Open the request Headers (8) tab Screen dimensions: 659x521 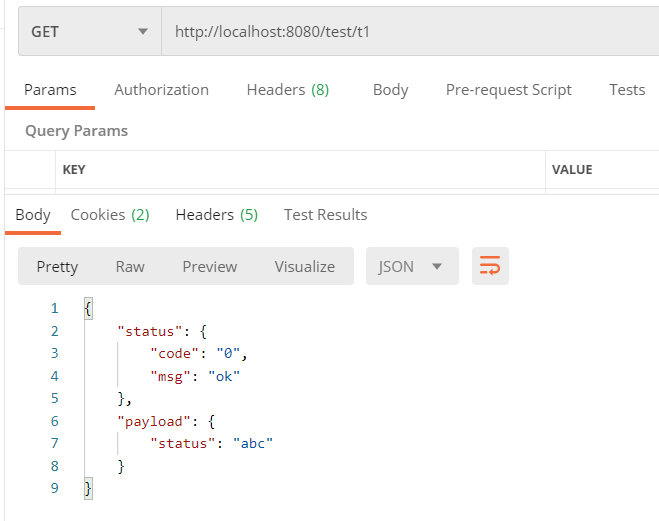pyautogui.click(x=288, y=90)
